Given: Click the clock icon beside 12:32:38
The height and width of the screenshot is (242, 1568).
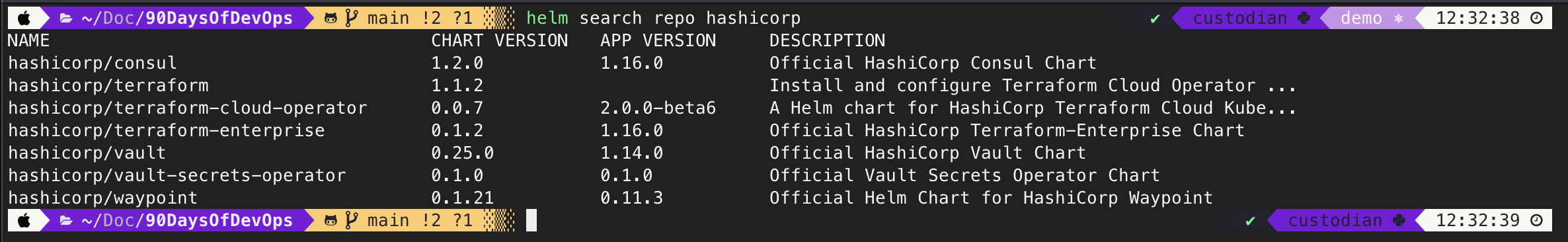Looking at the screenshot, I should point(1537,18).
